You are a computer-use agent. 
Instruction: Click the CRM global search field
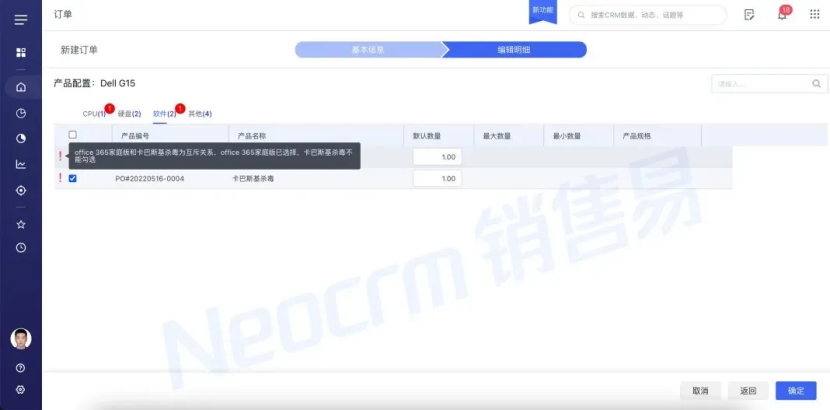(x=655, y=15)
